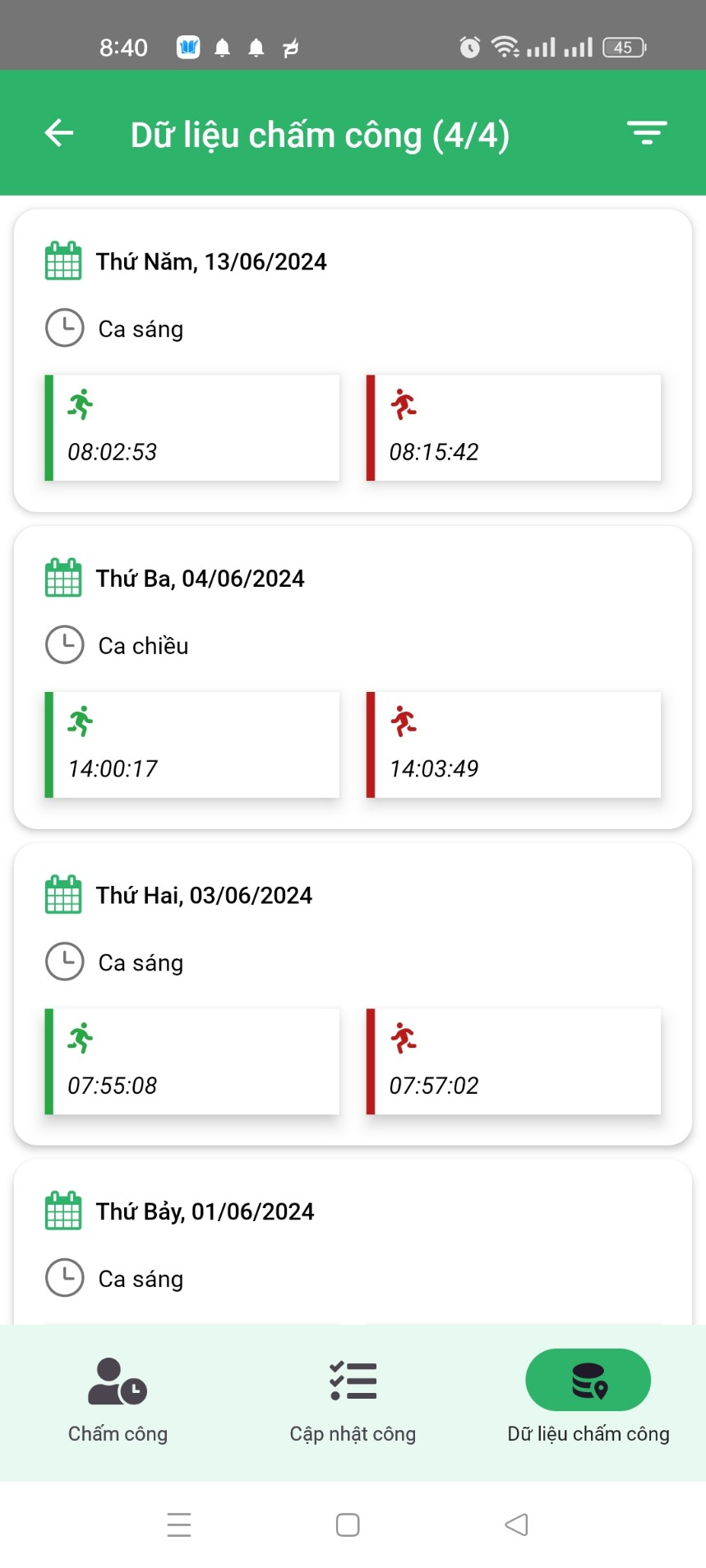Tap green check-in runner icon at 07:55:08
This screenshot has width=706, height=1568.
[81, 1038]
